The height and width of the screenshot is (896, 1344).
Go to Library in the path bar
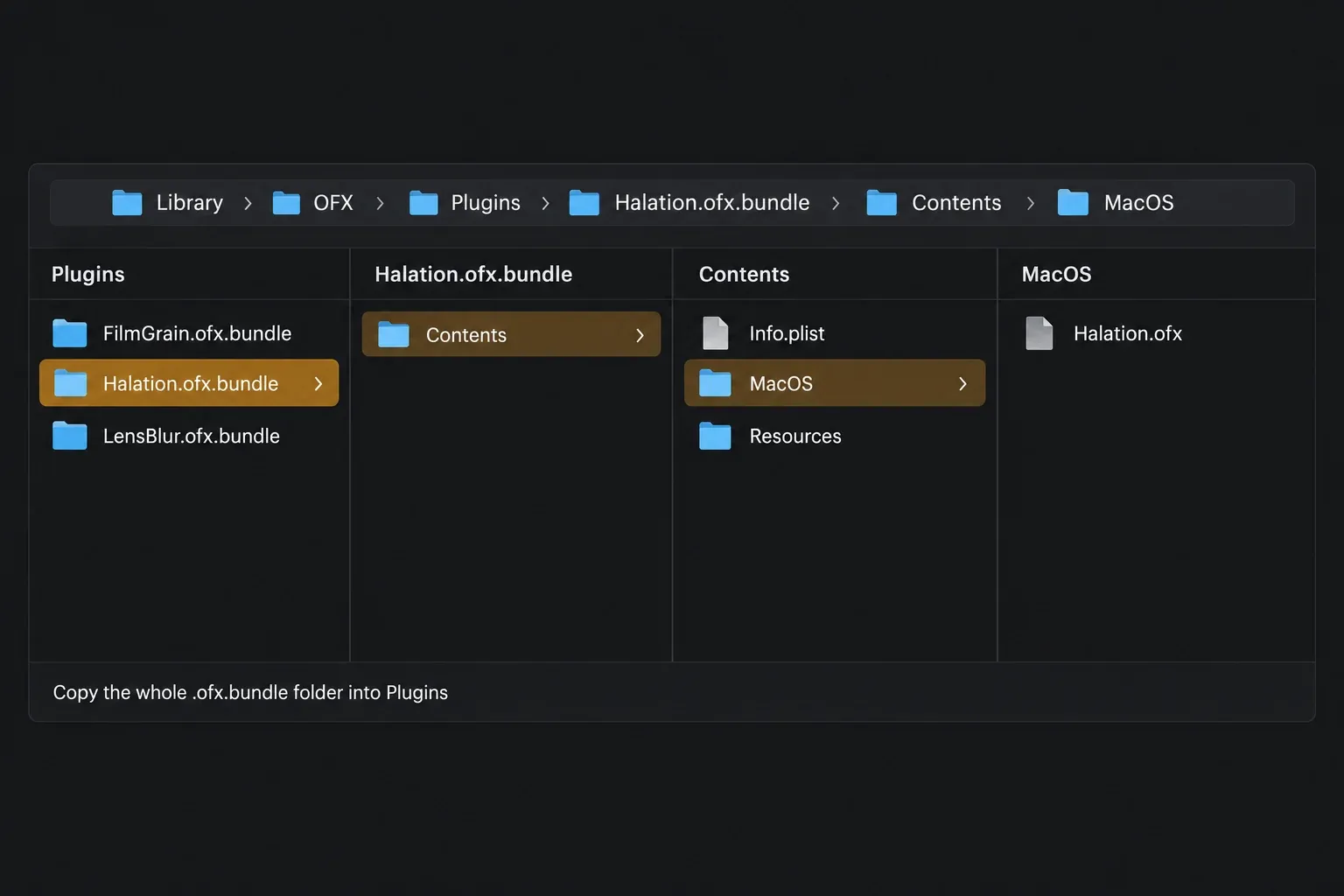click(x=190, y=203)
